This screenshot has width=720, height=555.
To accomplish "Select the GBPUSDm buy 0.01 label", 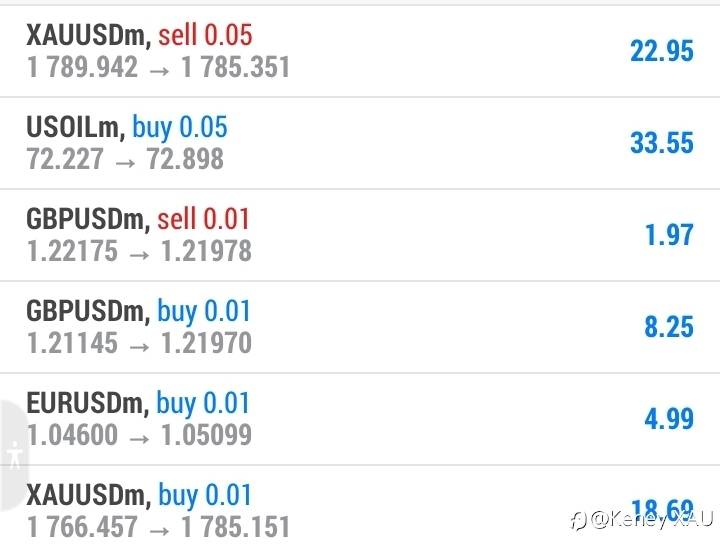I will click(x=138, y=311).
